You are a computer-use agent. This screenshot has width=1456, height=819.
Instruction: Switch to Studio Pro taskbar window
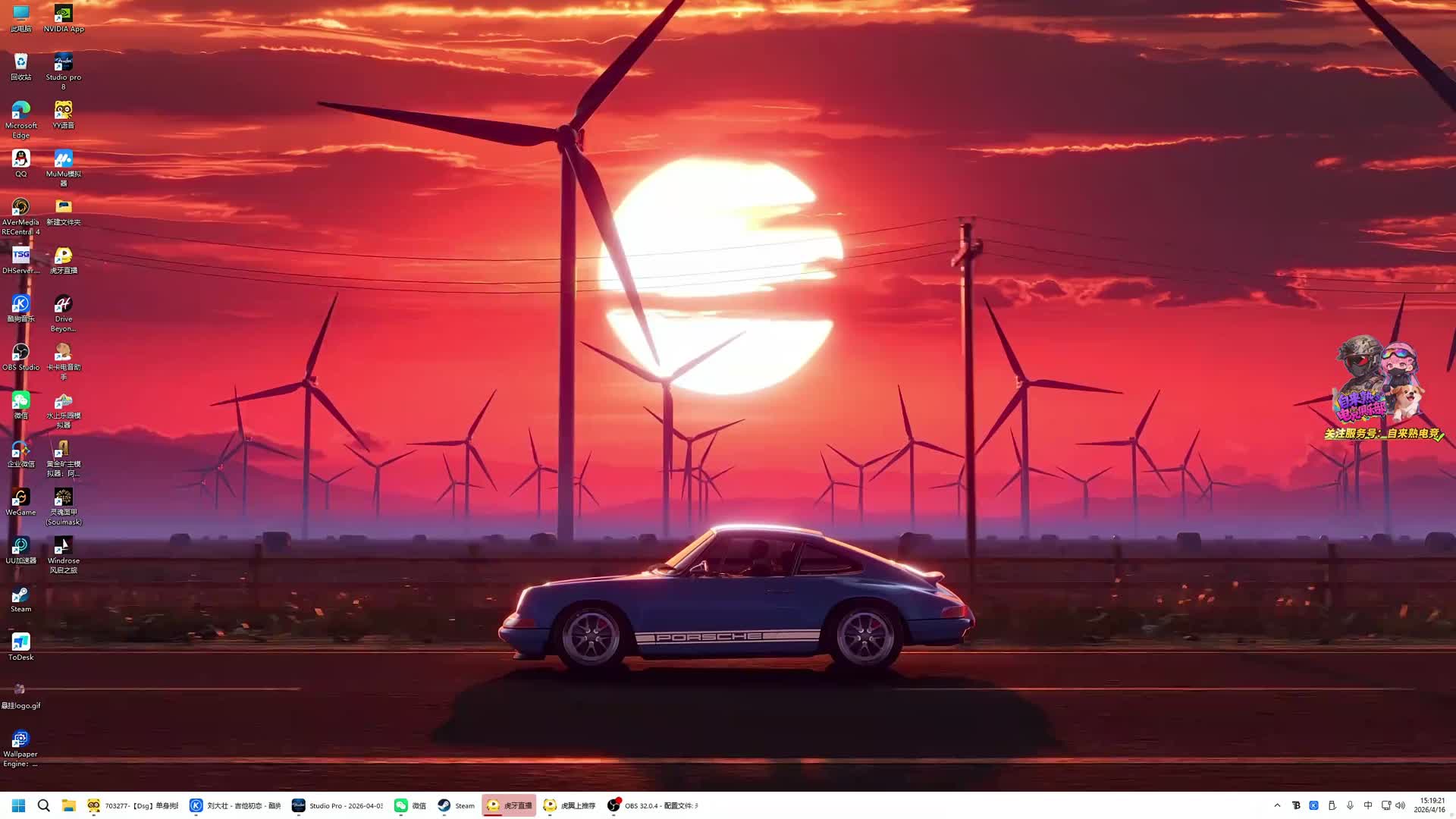[338, 805]
